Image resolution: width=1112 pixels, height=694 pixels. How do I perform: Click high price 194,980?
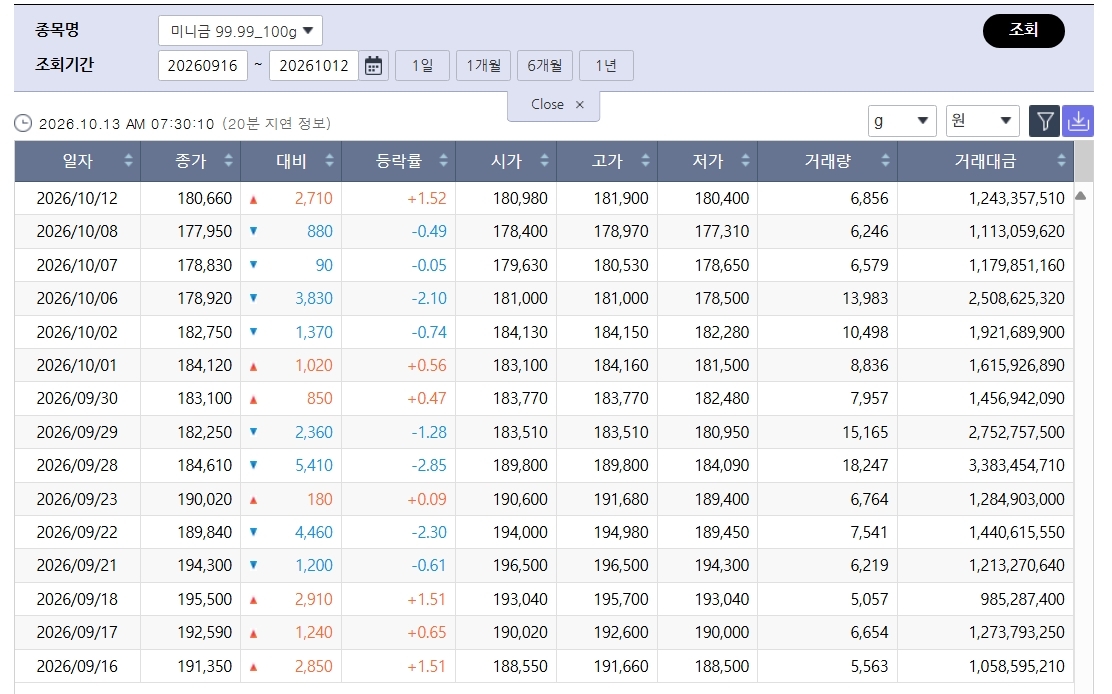621,532
